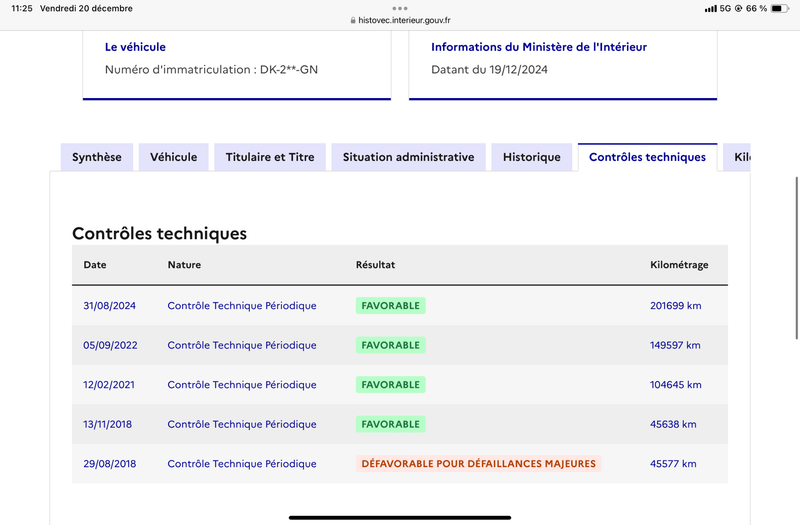
Task: Open the partially hidden Kilométrage tab
Action: point(737,157)
